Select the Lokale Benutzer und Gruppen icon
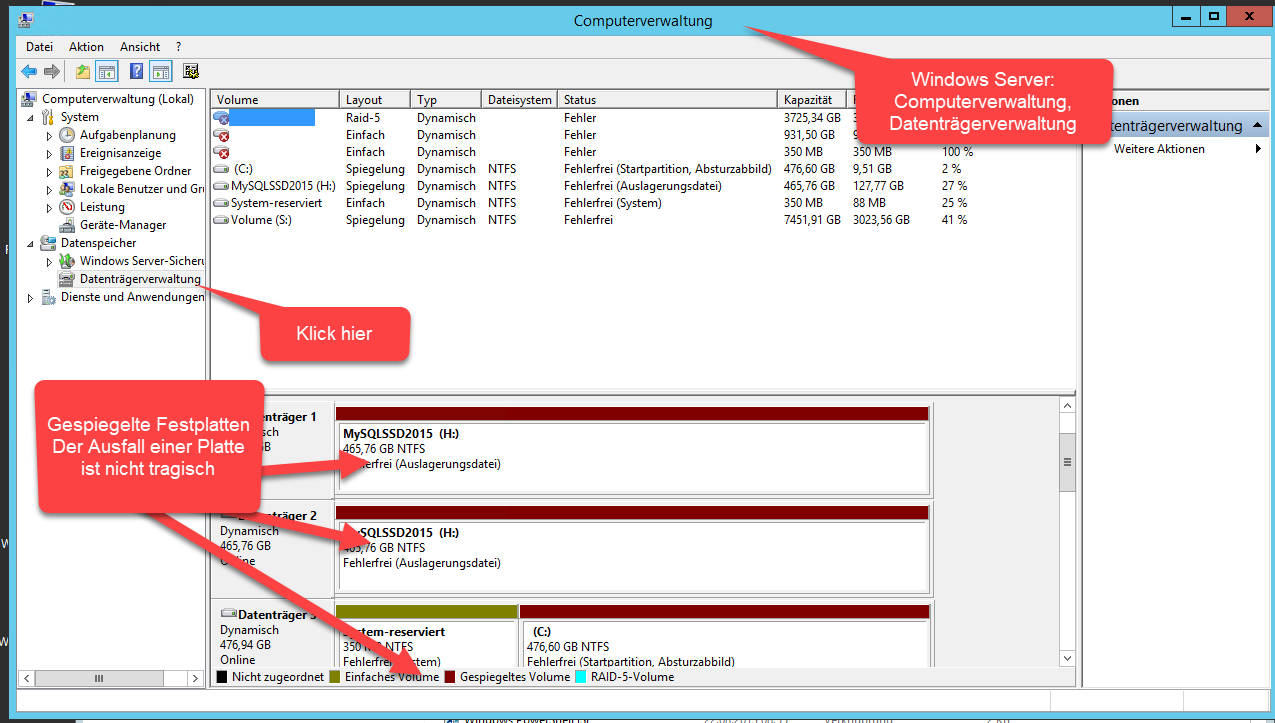This screenshot has width=1275, height=723. tap(67, 189)
